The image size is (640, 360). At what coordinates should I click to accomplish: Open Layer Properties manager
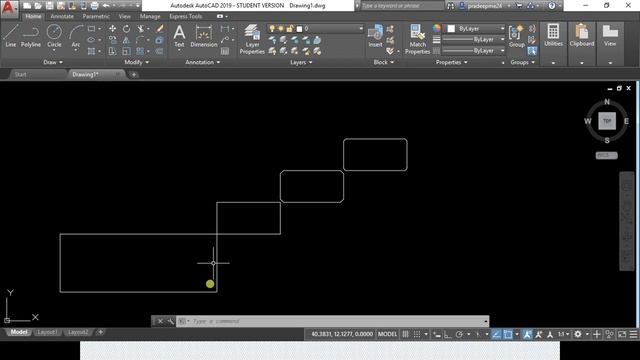click(x=252, y=39)
